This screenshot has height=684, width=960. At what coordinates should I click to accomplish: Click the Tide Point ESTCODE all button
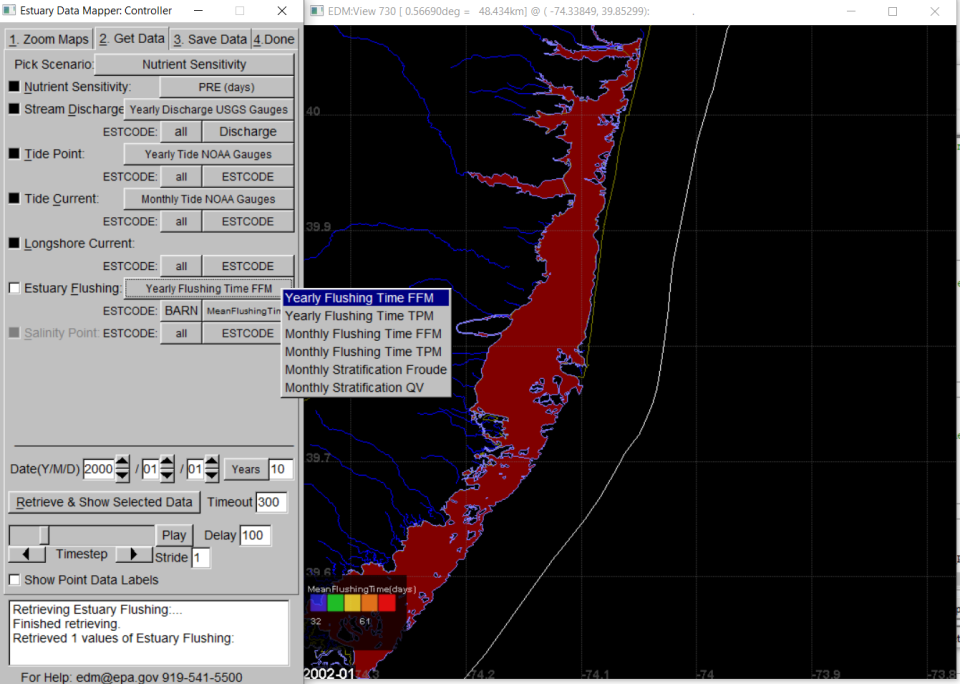click(181, 176)
